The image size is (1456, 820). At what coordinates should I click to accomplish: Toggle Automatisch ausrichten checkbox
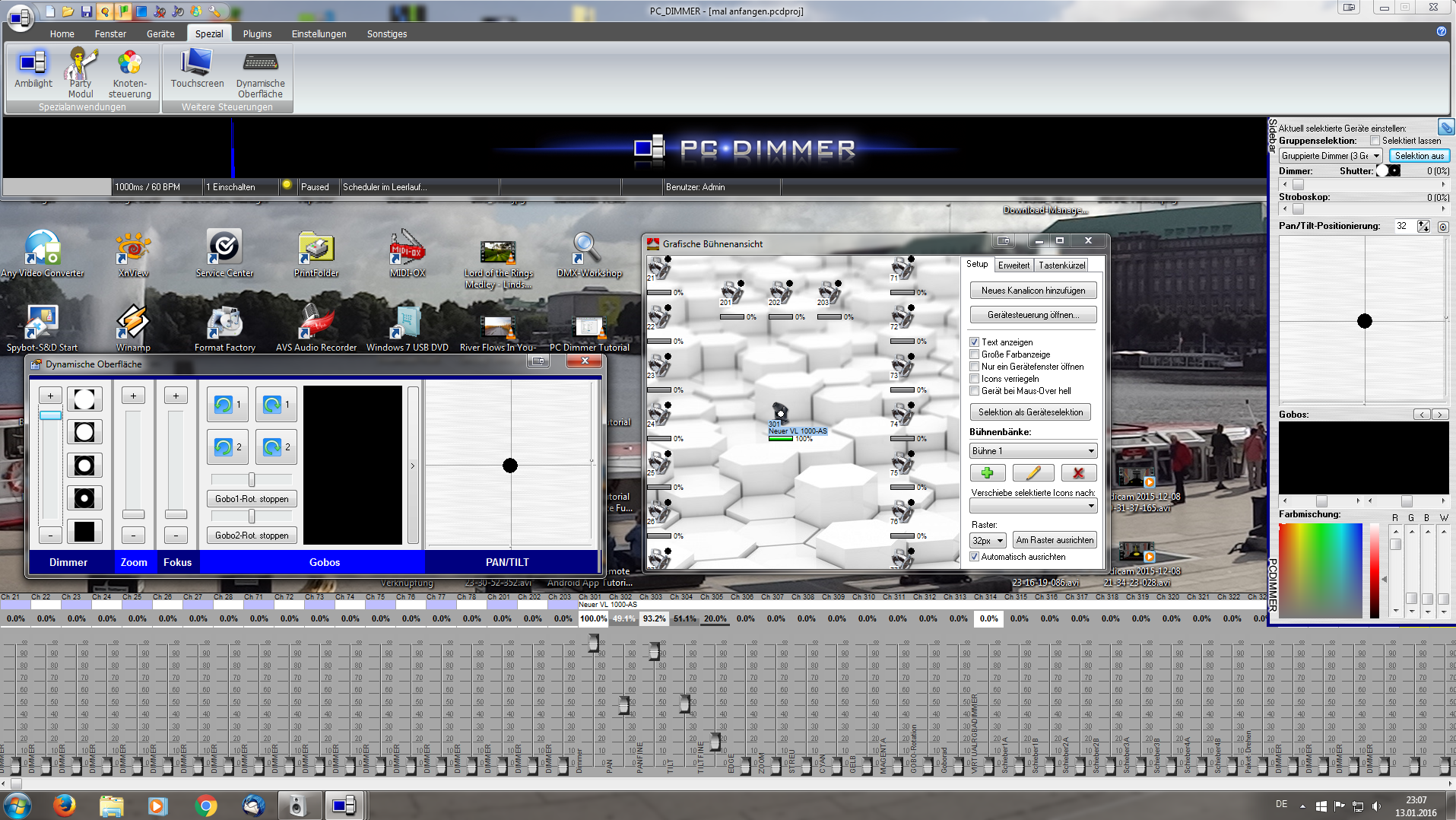[975, 557]
